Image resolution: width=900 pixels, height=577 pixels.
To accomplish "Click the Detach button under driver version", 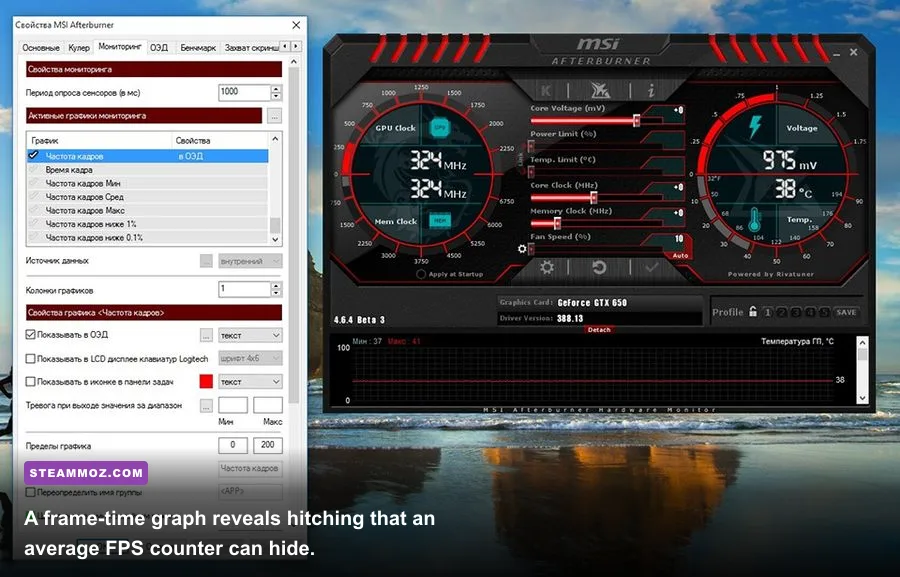I will pos(599,330).
